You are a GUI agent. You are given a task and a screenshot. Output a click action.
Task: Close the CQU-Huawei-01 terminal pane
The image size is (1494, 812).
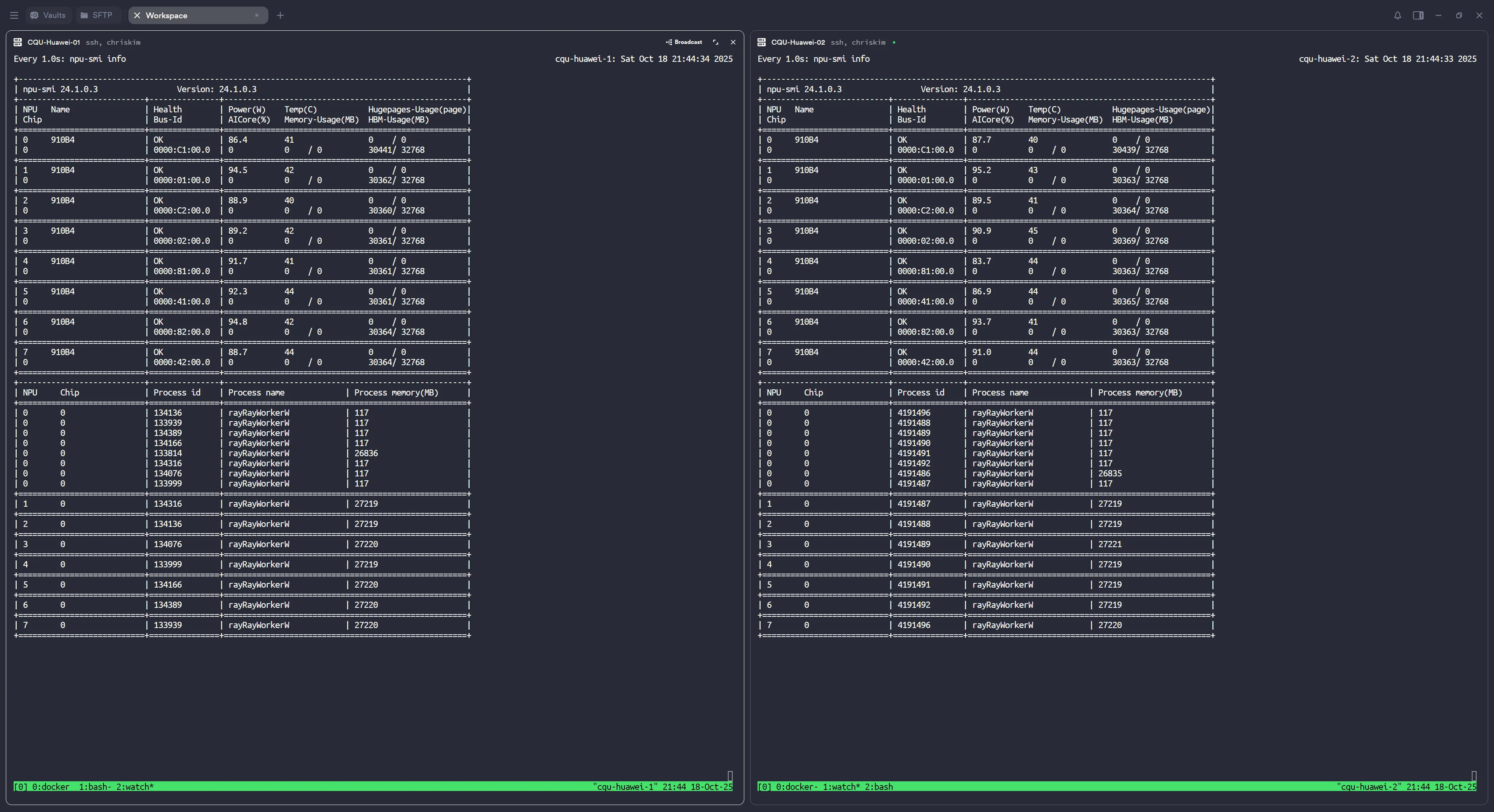pyautogui.click(x=733, y=42)
